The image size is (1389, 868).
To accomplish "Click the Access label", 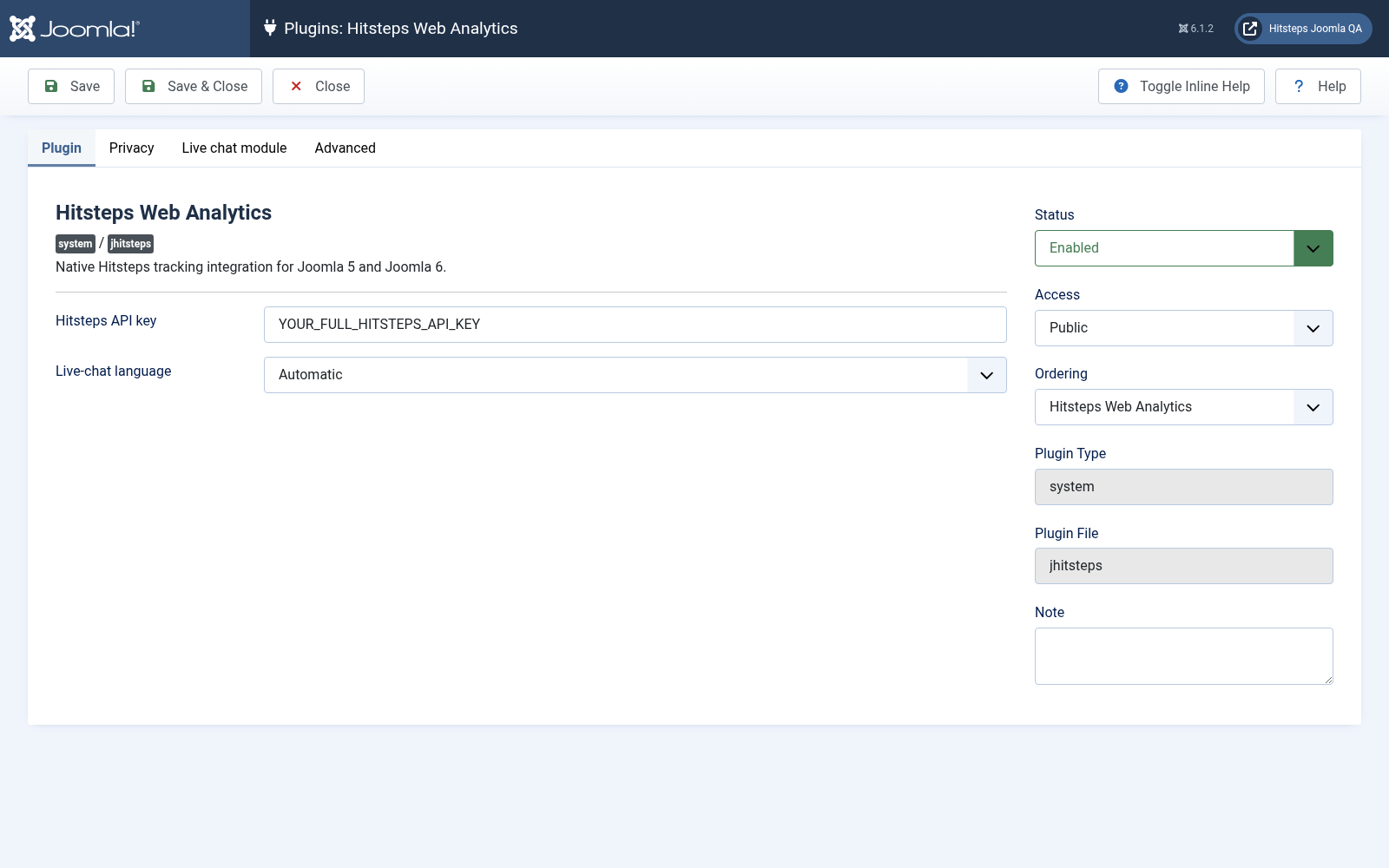I will coord(1057,295).
